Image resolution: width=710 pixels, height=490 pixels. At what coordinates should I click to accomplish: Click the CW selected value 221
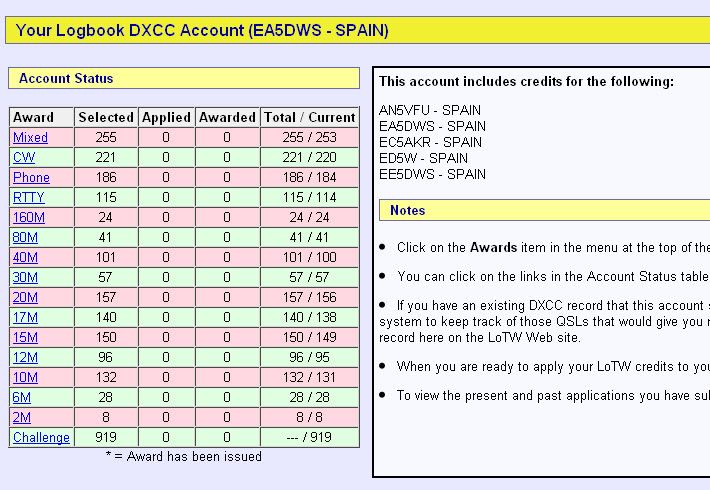click(106, 157)
